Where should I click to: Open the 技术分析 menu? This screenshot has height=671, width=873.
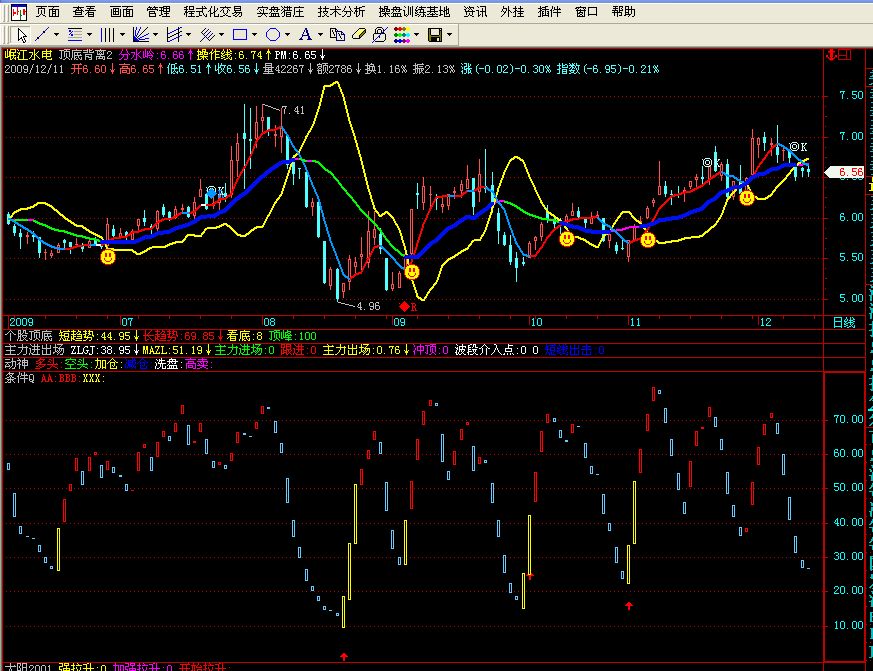341,12
